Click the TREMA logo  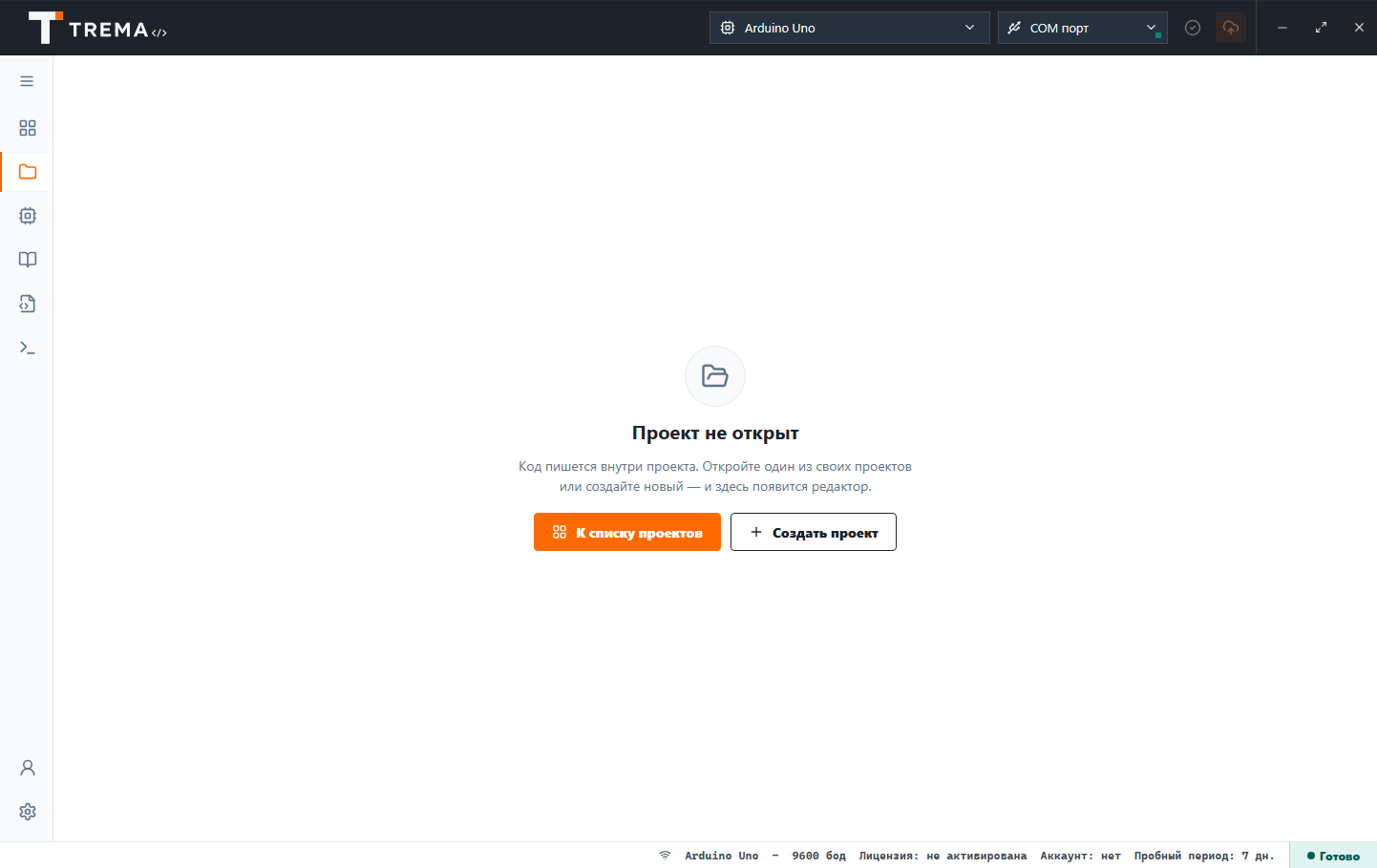[x=97, y=28]
